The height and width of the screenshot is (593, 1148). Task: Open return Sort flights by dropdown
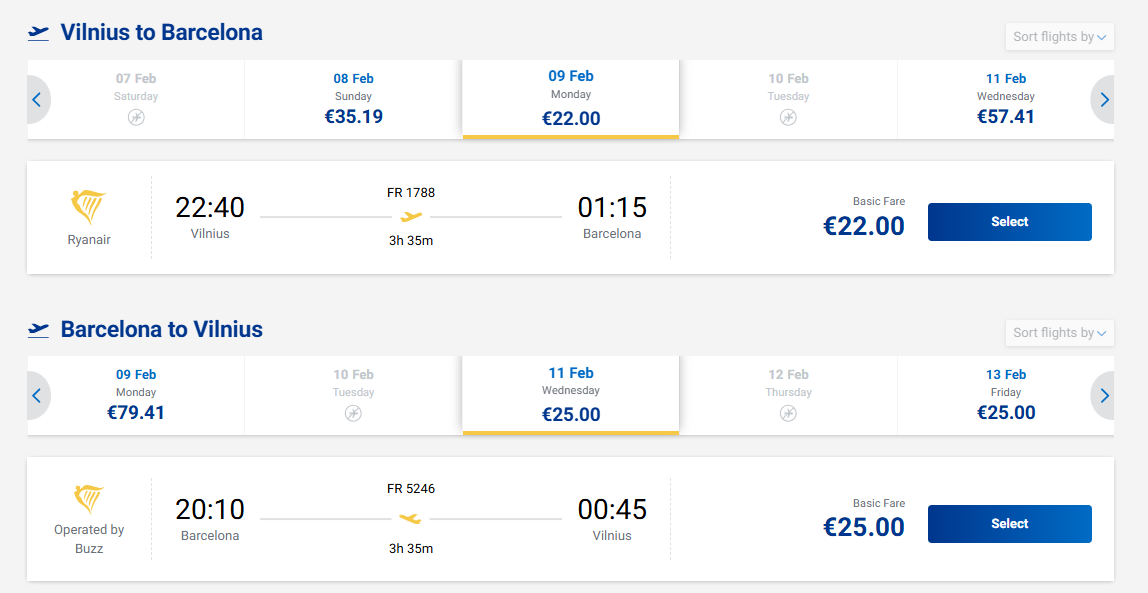pos(1059,333)
